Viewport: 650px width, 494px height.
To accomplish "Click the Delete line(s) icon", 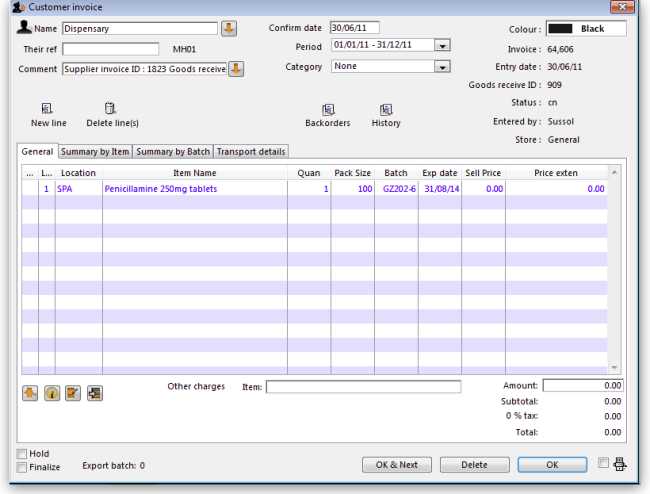I will tap(111, 108).
